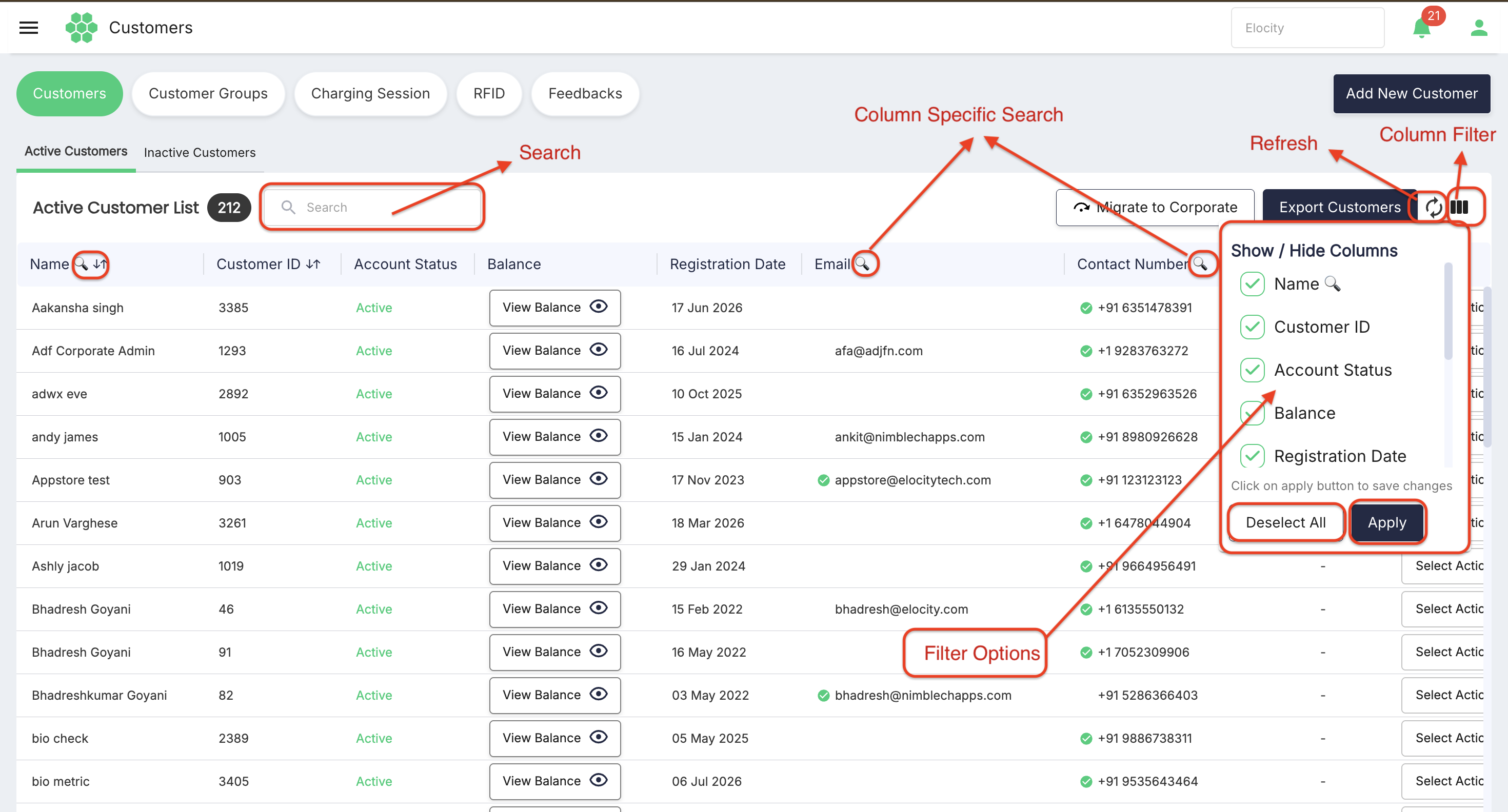This screenshot has height=812, width=1508.
Task: Uncheck the Balance column checkbox
Action: point(1252,413)
